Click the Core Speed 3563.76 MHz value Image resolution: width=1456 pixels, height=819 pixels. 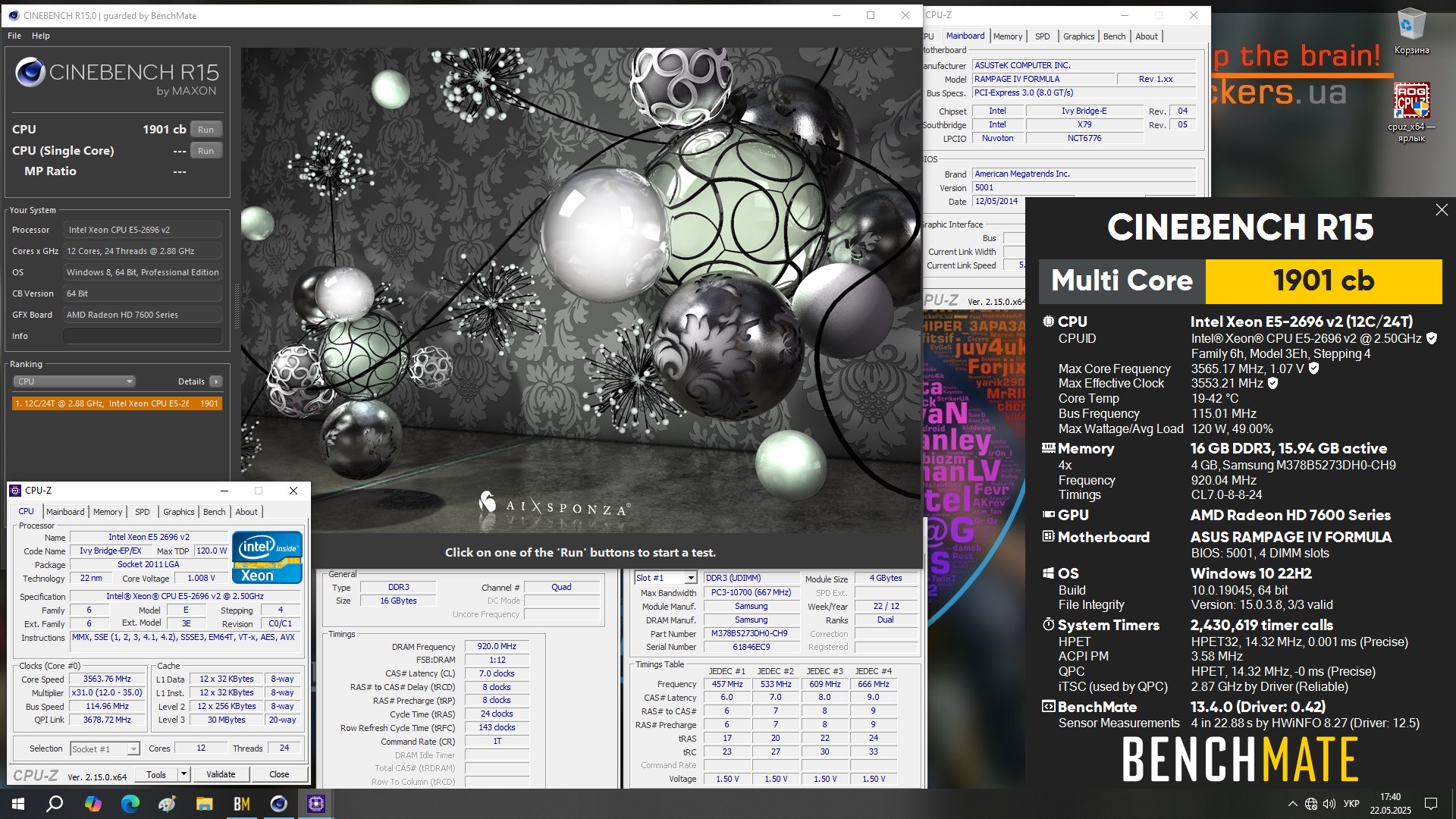(x=107, y=679)
